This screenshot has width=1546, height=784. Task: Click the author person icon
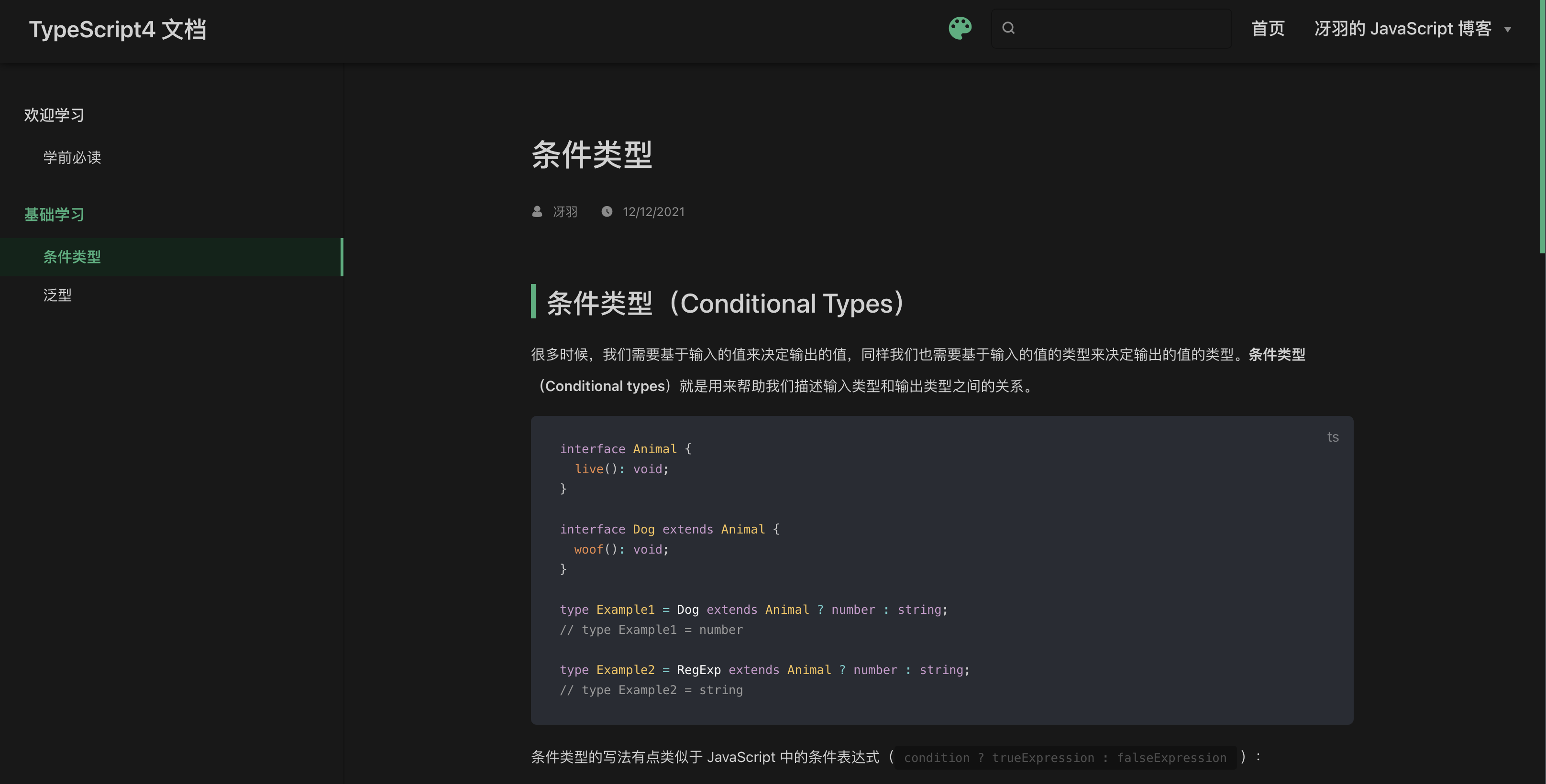coord(537,212)
